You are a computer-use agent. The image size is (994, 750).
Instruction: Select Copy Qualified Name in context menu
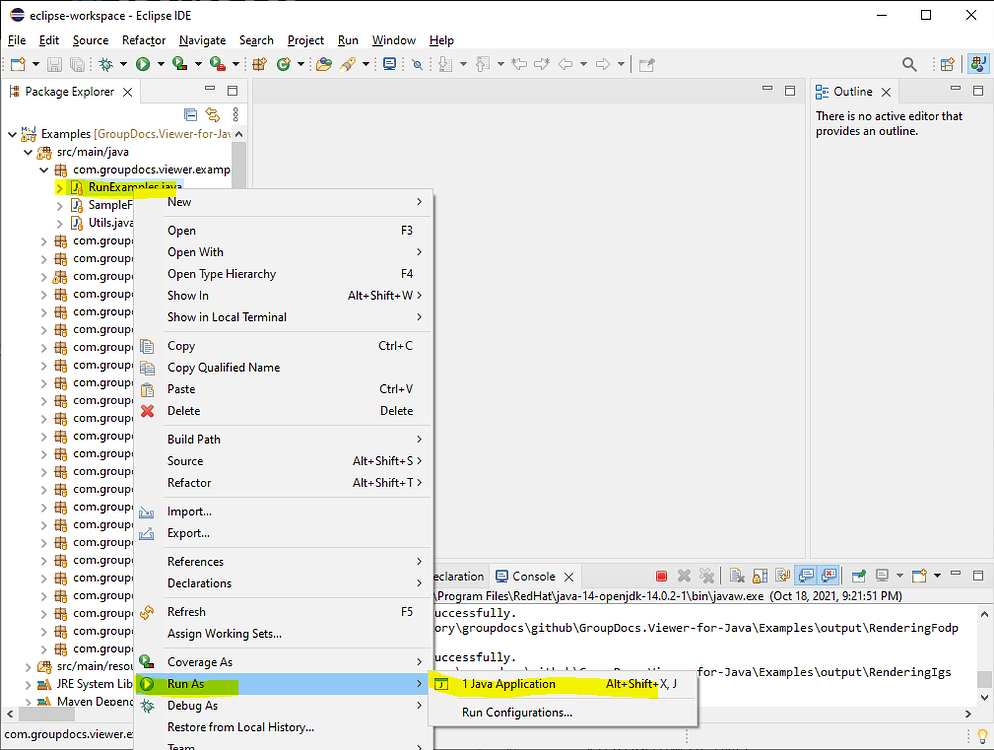283,368
